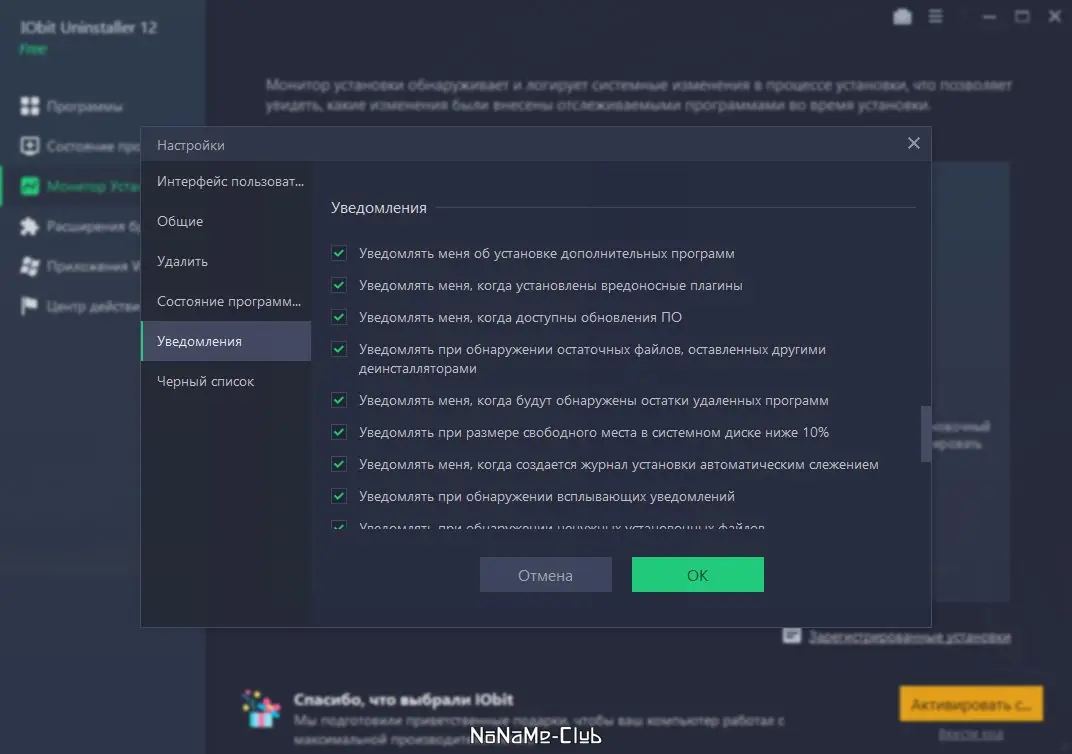Maximize the IObit Uninstaller main window
The width and height of the screenshot is (1072, 754).
(1022, 16)
